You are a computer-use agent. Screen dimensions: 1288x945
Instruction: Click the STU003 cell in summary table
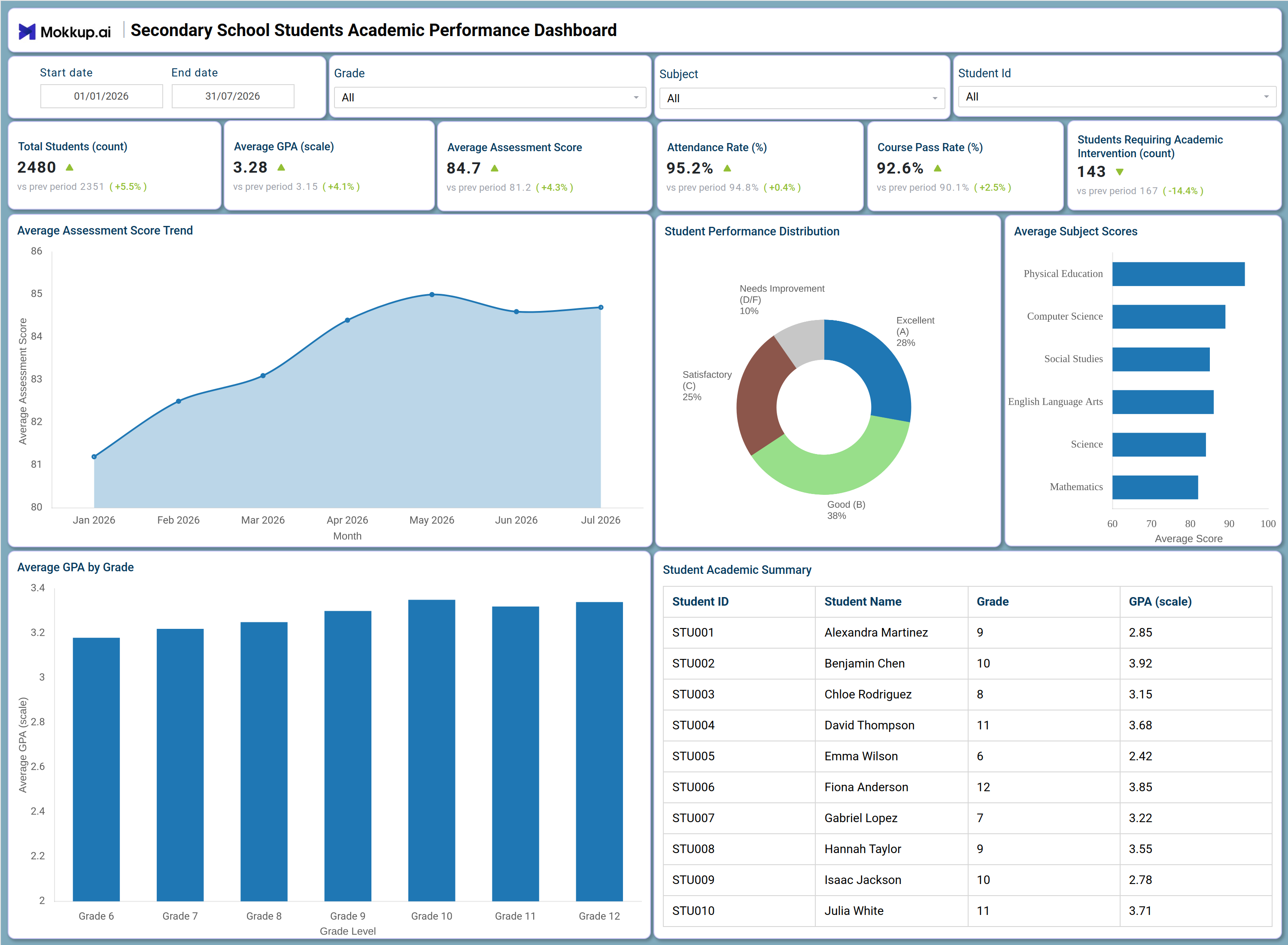[x=739, y=695]
